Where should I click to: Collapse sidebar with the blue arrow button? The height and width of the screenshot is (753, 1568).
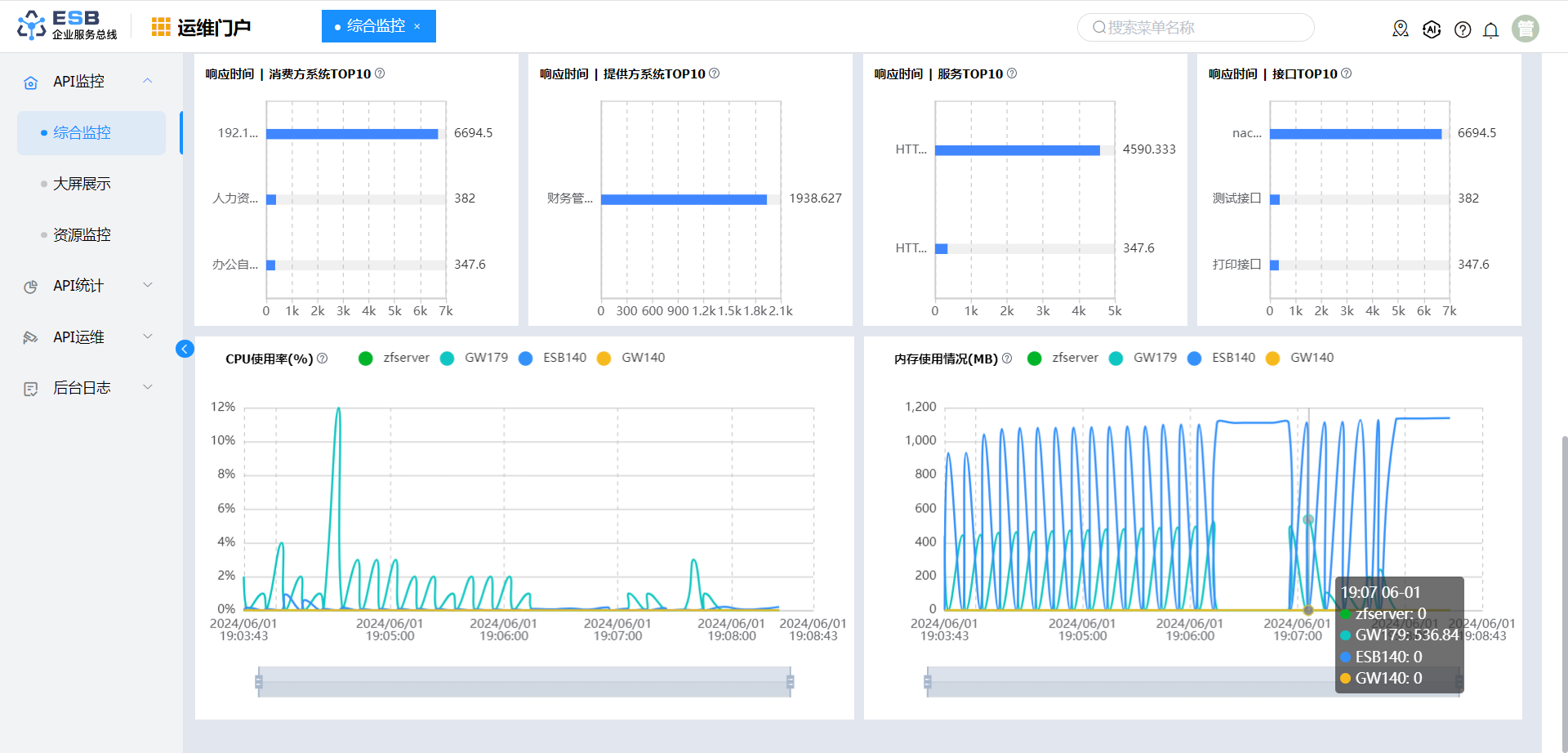click(185, 350)
